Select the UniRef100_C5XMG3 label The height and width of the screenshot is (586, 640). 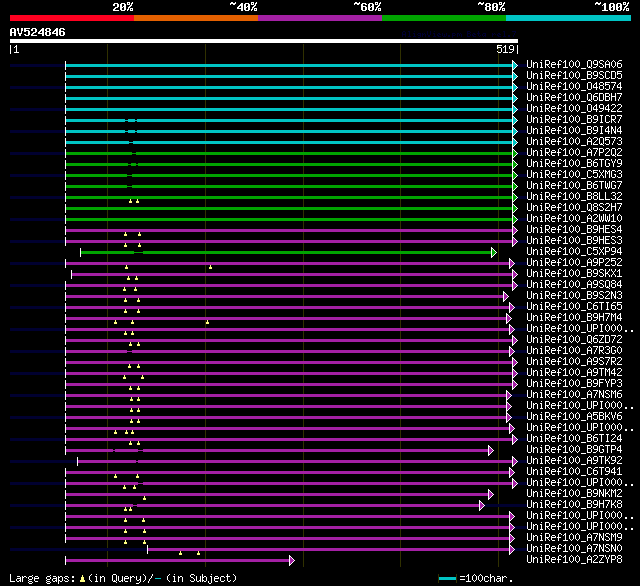tap(574, 175)
